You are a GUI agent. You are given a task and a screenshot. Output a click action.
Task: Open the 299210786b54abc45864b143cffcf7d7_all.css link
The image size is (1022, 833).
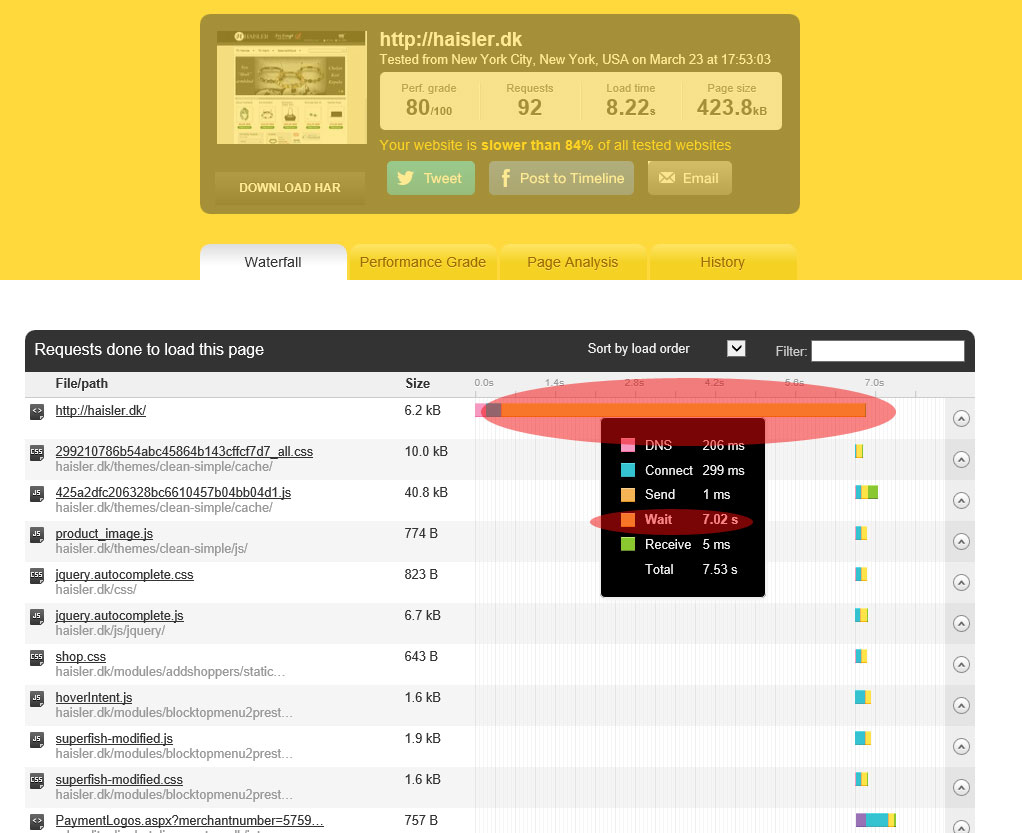pos(184,452)
